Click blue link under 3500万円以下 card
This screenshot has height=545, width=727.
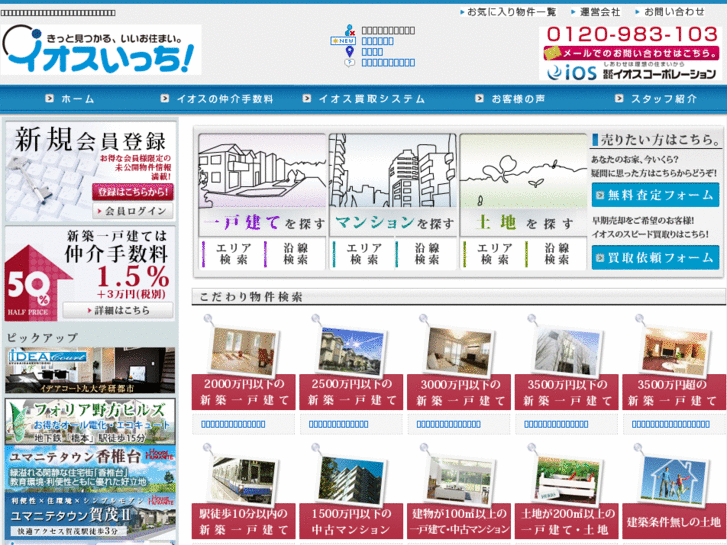tap(556, 424)
